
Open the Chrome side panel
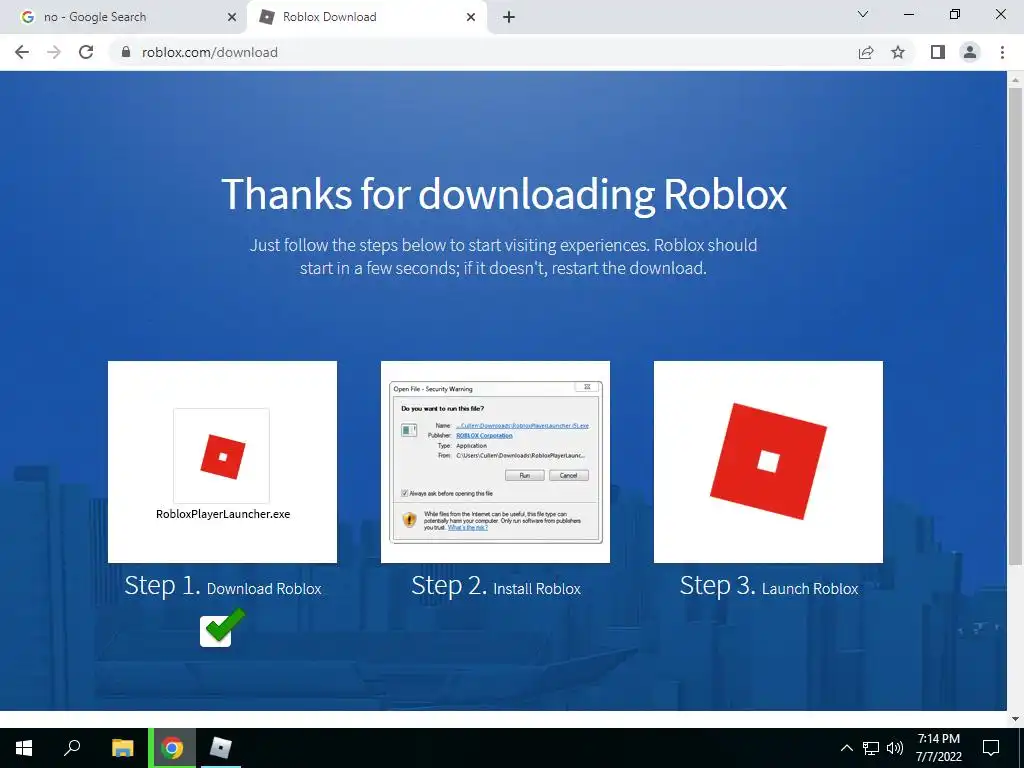tap(938, 52)
